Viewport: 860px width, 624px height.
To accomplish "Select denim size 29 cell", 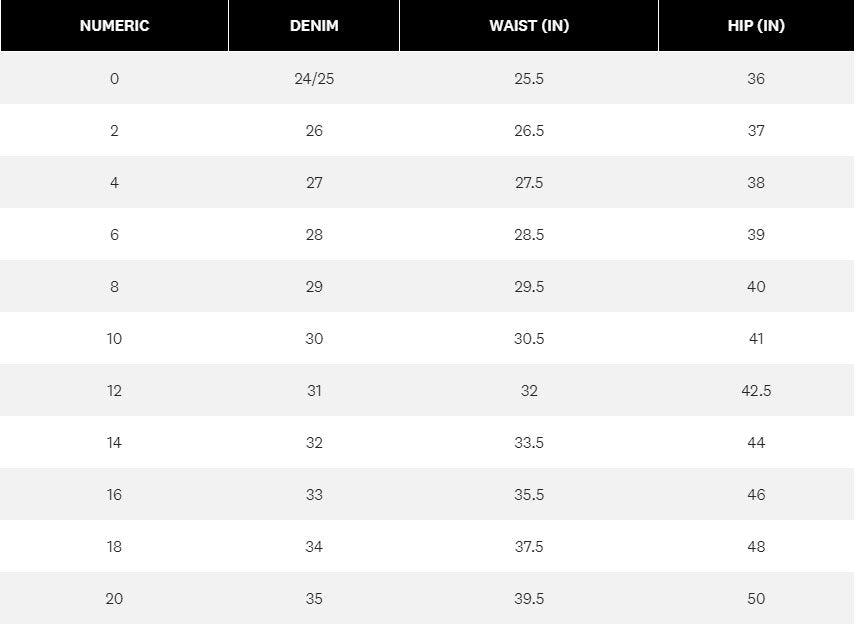I will [x=314, y=287].
